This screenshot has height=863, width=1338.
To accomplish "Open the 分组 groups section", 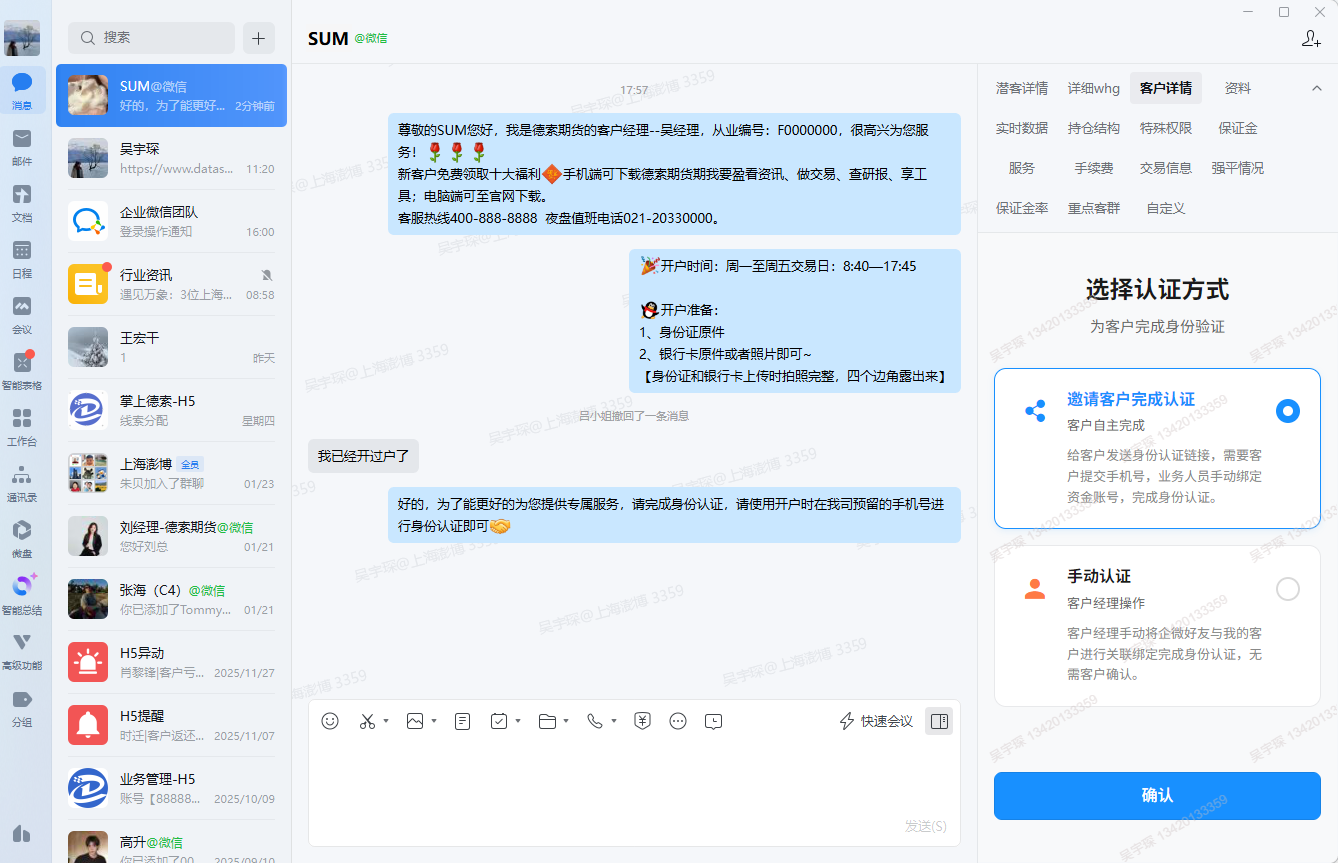I will (x=22, y=707).
